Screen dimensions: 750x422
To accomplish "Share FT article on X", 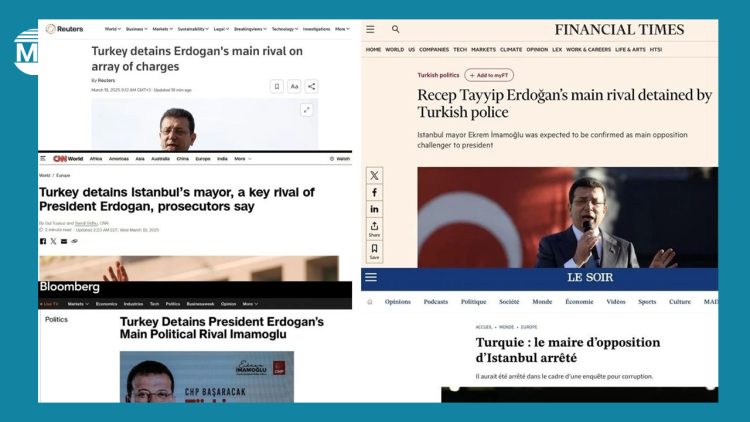I will pos(374,176).
